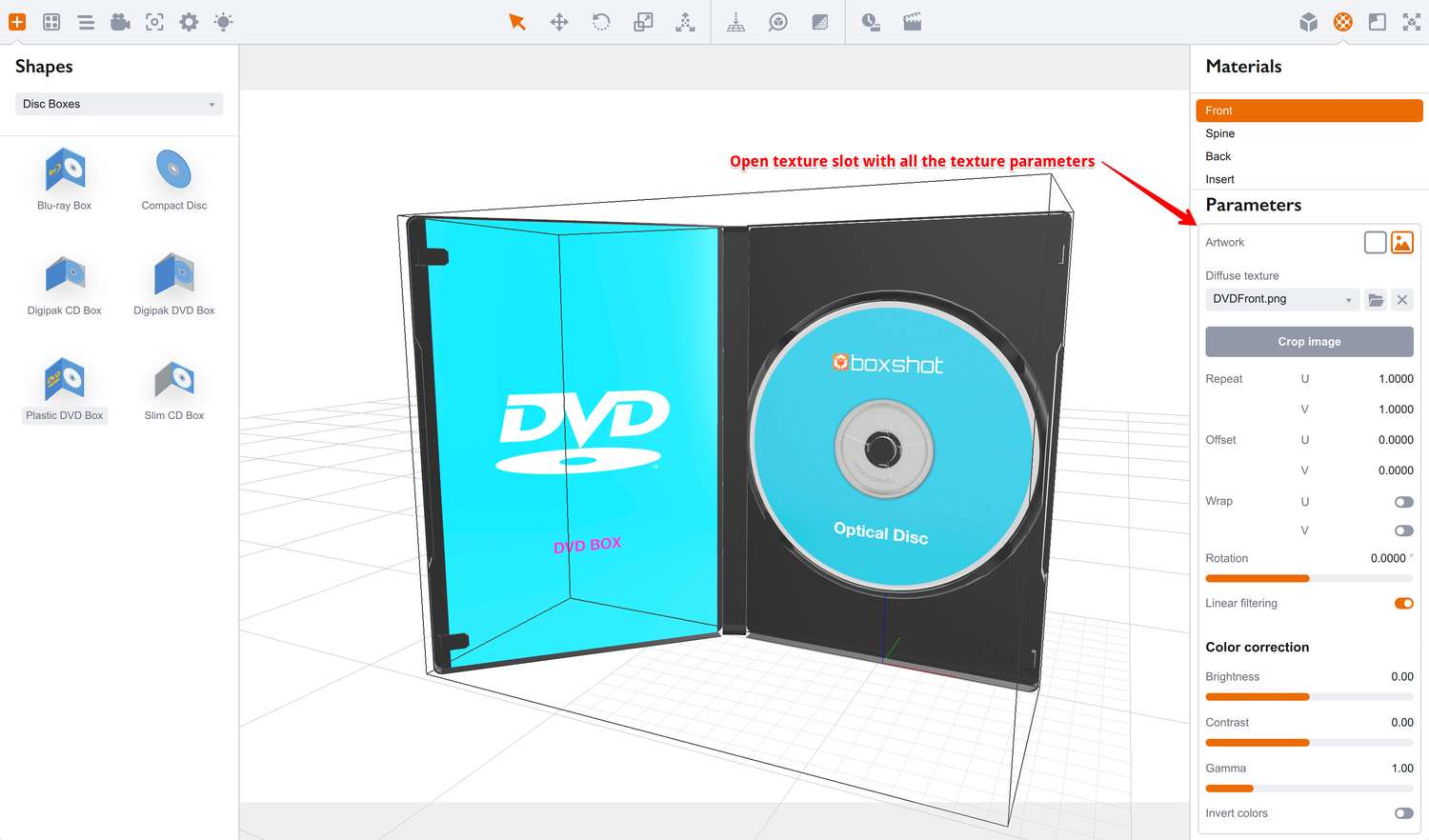Viewport: 1429px width, 840px height.
Task: Toggle Wrap U switch
Action: click(x=1403, y=502)
